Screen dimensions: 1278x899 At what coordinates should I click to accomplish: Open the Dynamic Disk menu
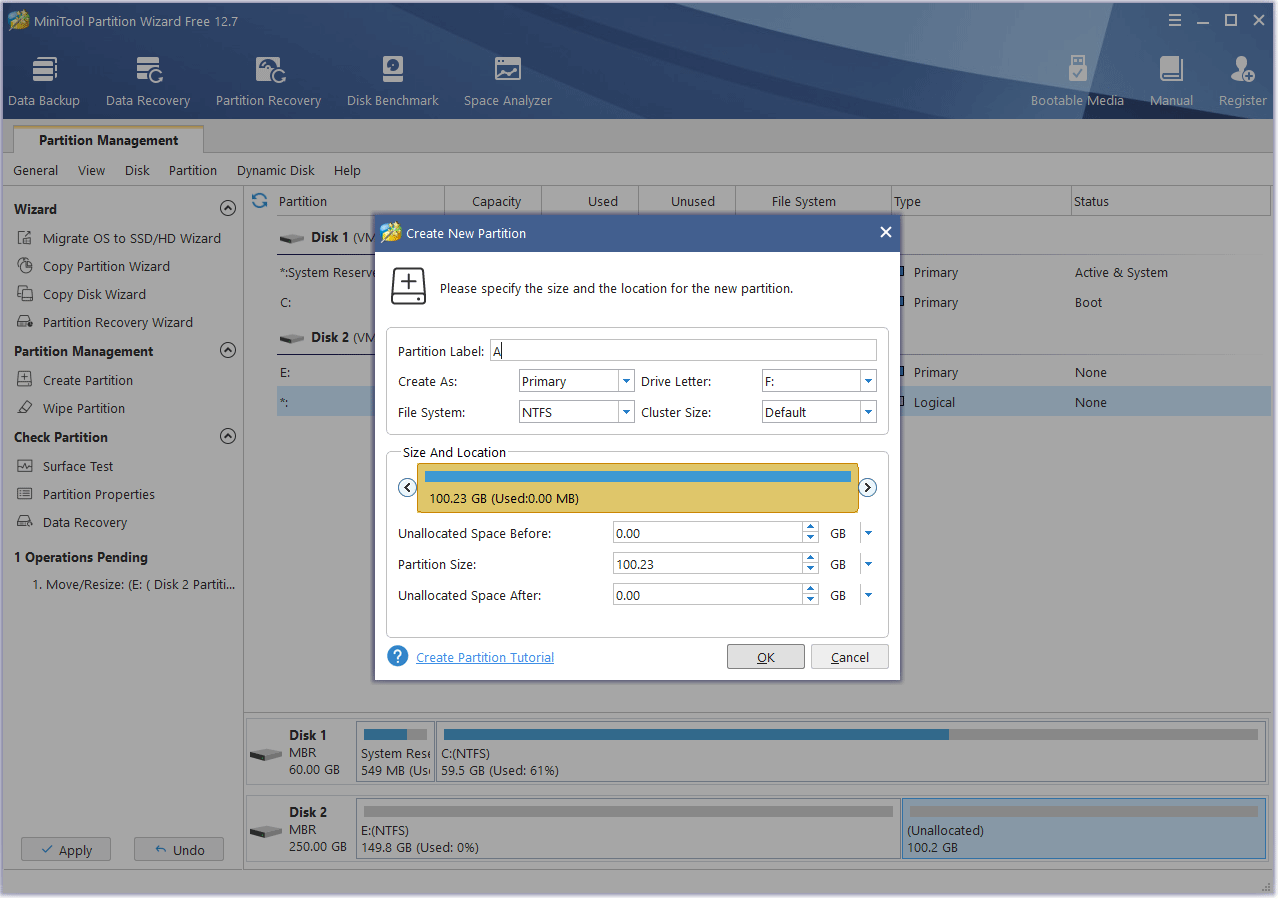point(275,170)
